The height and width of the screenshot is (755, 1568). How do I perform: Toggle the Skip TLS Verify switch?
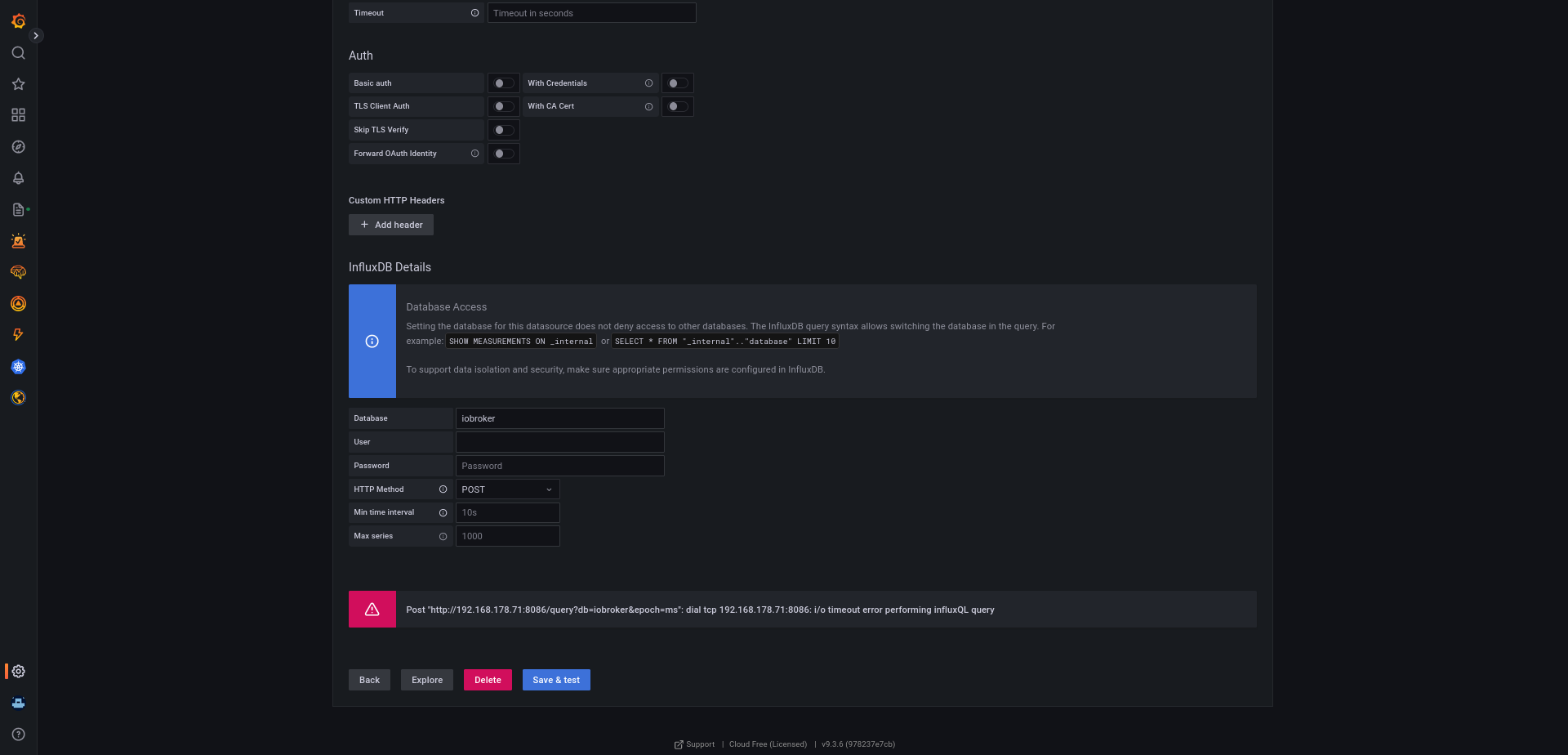[x=504, y=130]
